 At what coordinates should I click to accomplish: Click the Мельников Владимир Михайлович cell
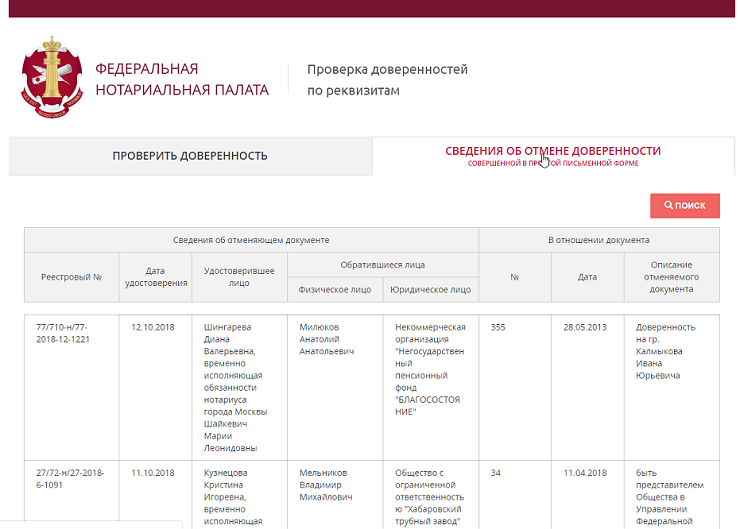click(335, 495)
